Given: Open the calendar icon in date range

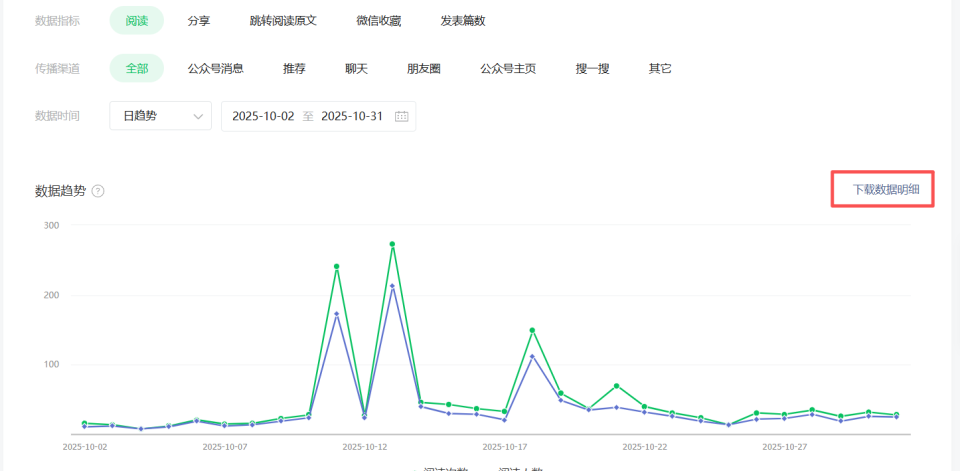Looking at the screenshot, I should coord(402,116).
